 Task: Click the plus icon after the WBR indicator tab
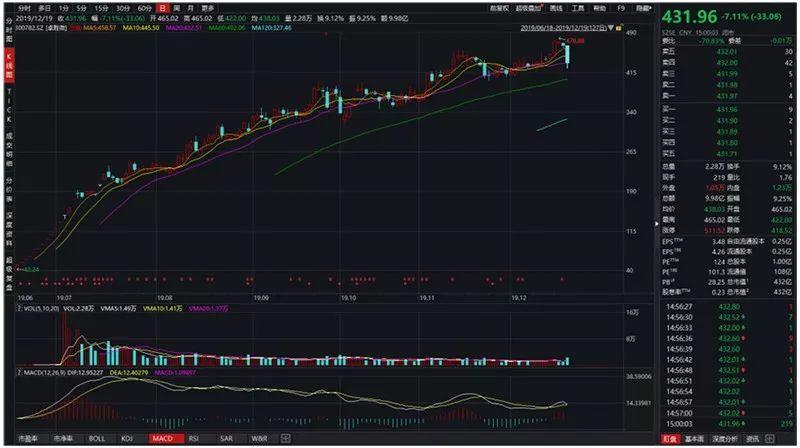(286, 438)
